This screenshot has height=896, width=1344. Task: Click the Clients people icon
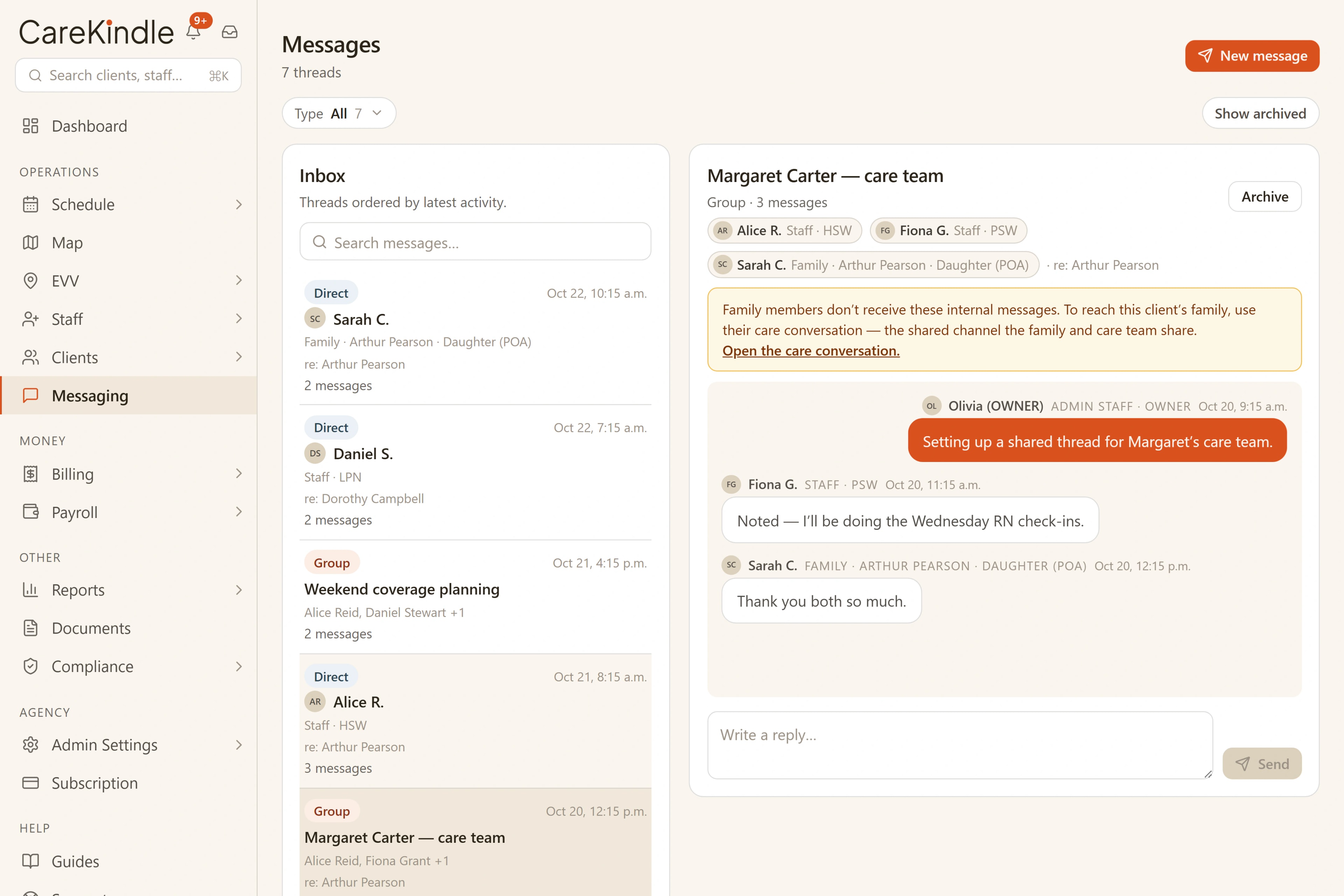(x=30, y=357)
